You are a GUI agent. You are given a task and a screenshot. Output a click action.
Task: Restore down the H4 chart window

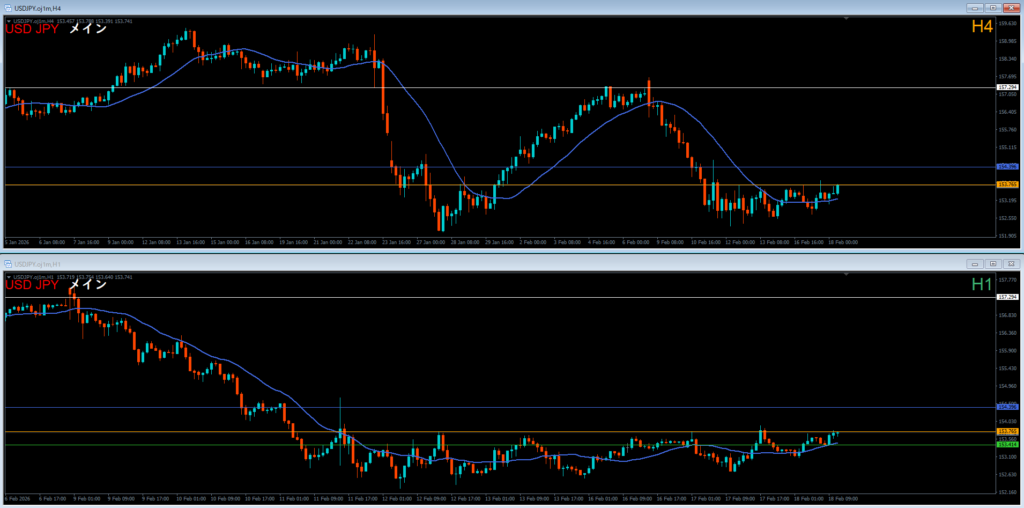(992, 8)
